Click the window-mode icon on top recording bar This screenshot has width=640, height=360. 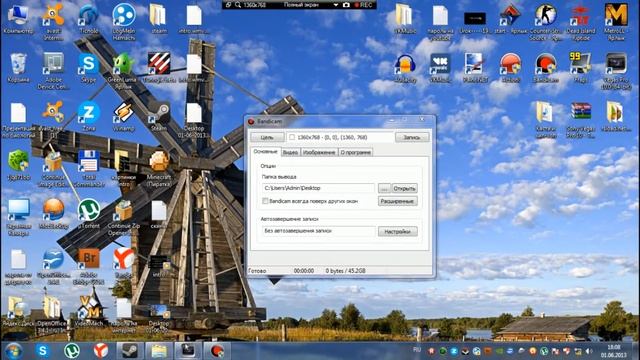tap(228, 5)
